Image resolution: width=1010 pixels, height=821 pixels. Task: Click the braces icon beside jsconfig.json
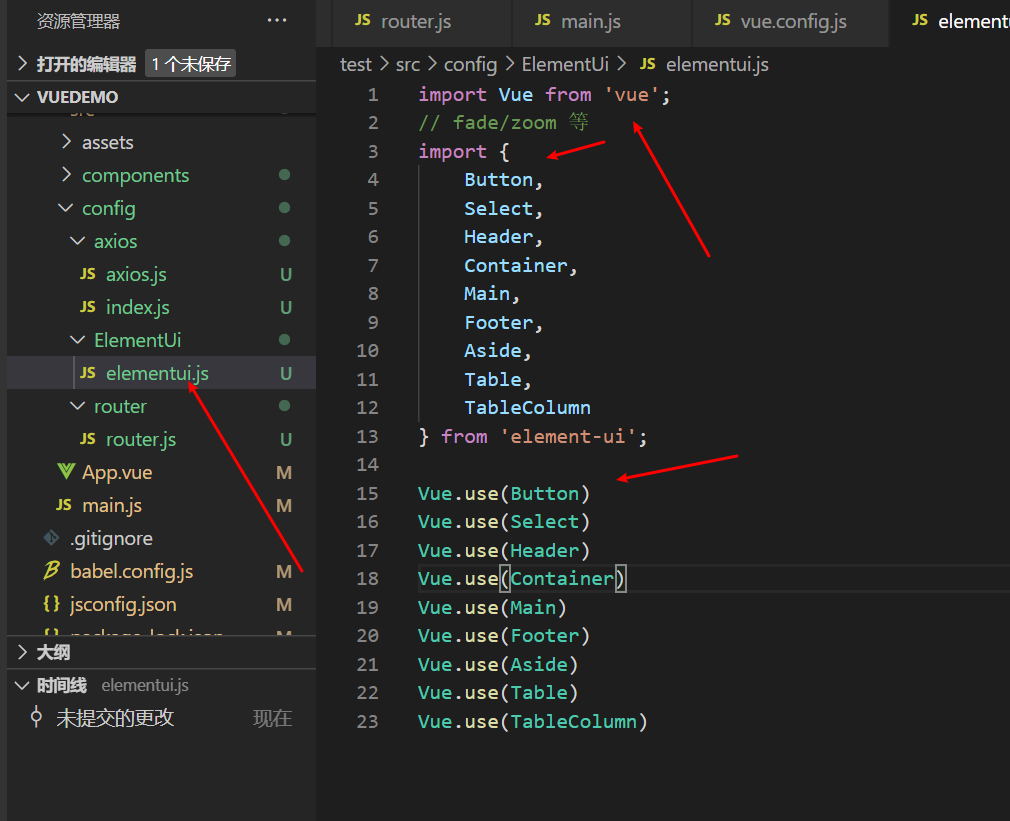coord(52,604)
